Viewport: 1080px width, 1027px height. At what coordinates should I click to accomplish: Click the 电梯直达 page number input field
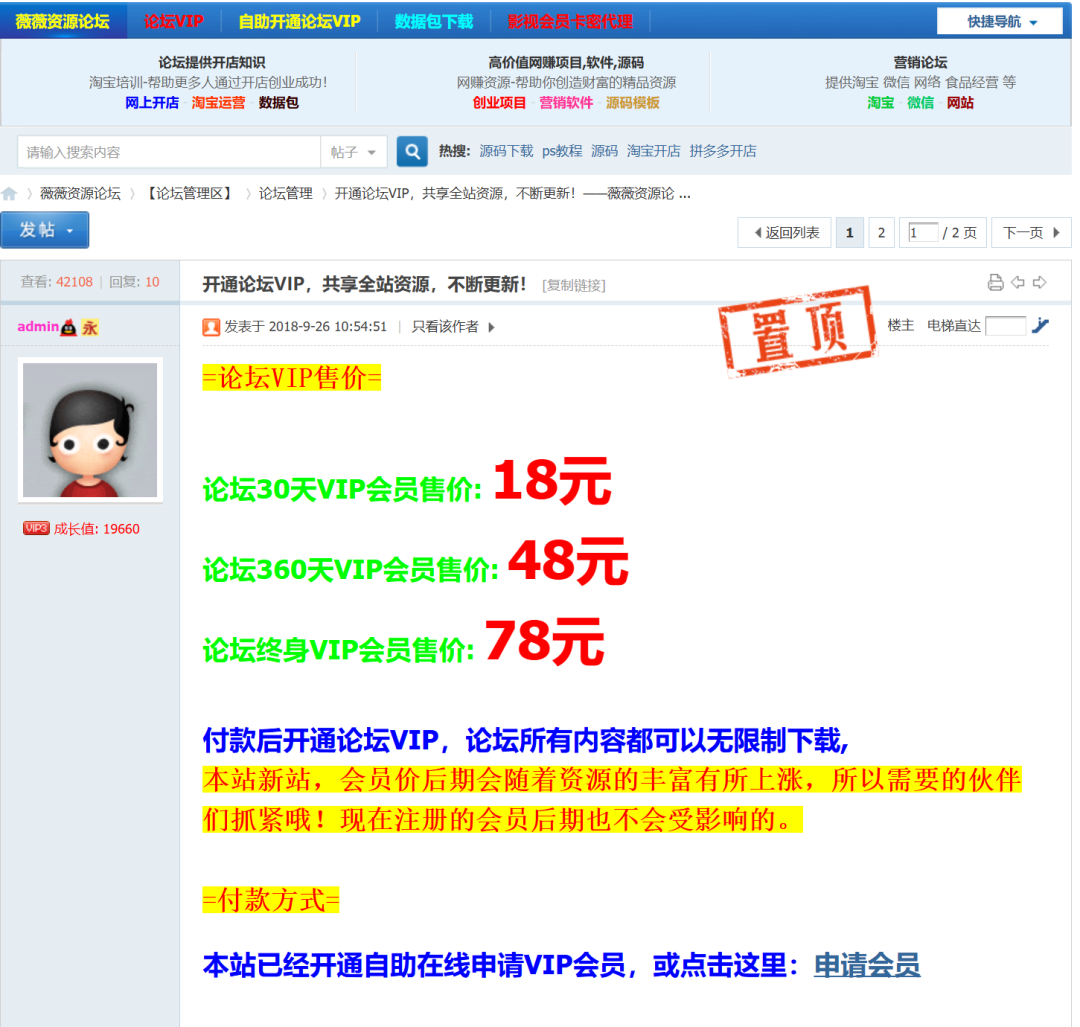point(1006,325)
